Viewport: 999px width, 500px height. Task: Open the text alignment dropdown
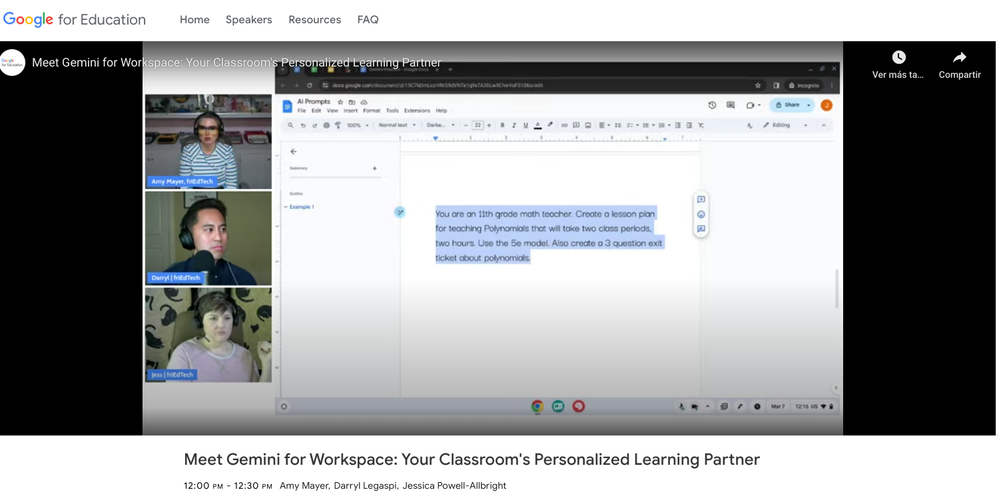(603, 125)
